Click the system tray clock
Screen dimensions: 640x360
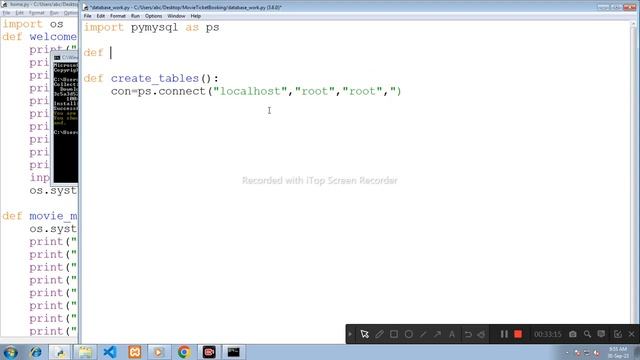618,353
